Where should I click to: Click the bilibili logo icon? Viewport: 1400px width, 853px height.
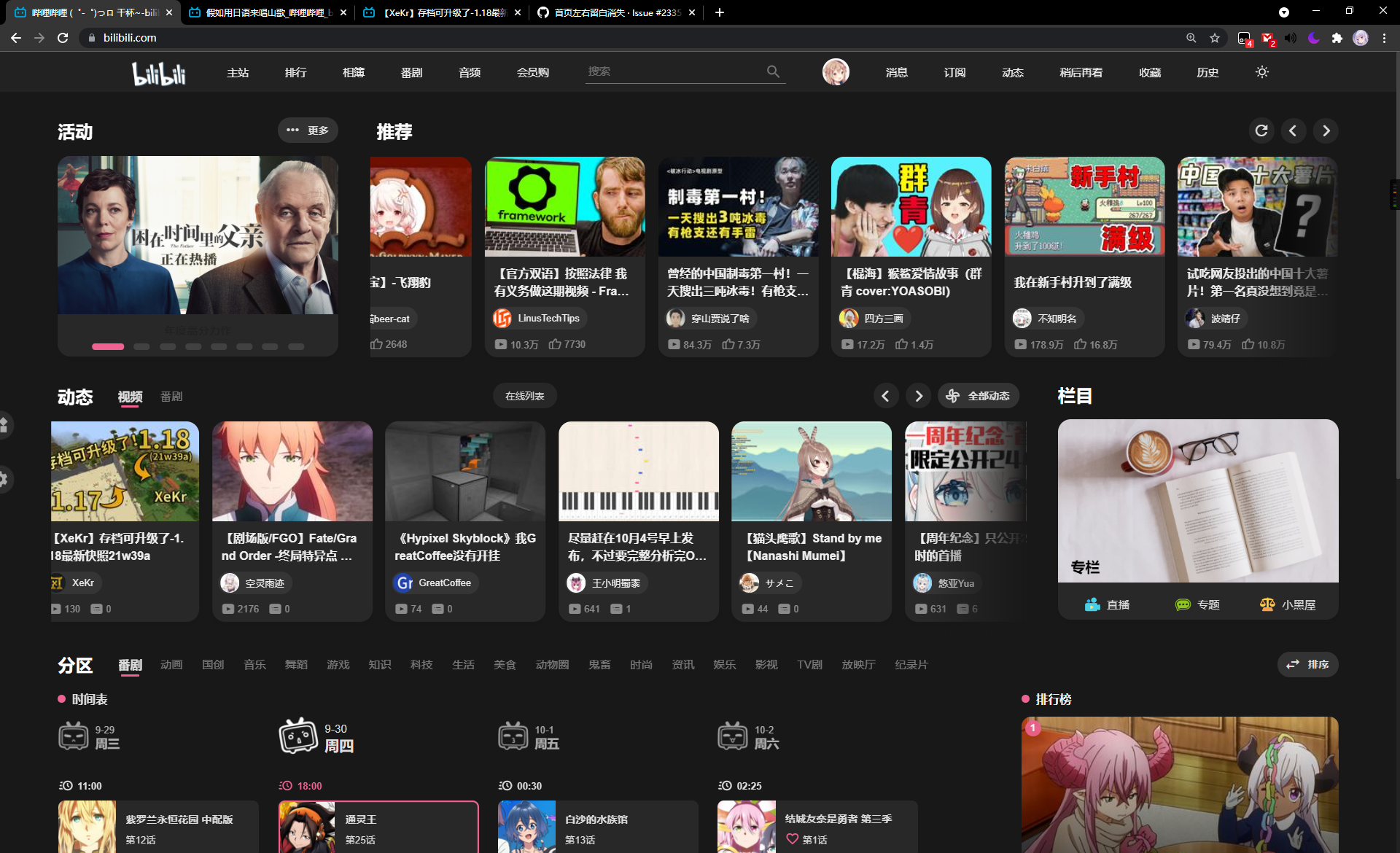(159, 72)
